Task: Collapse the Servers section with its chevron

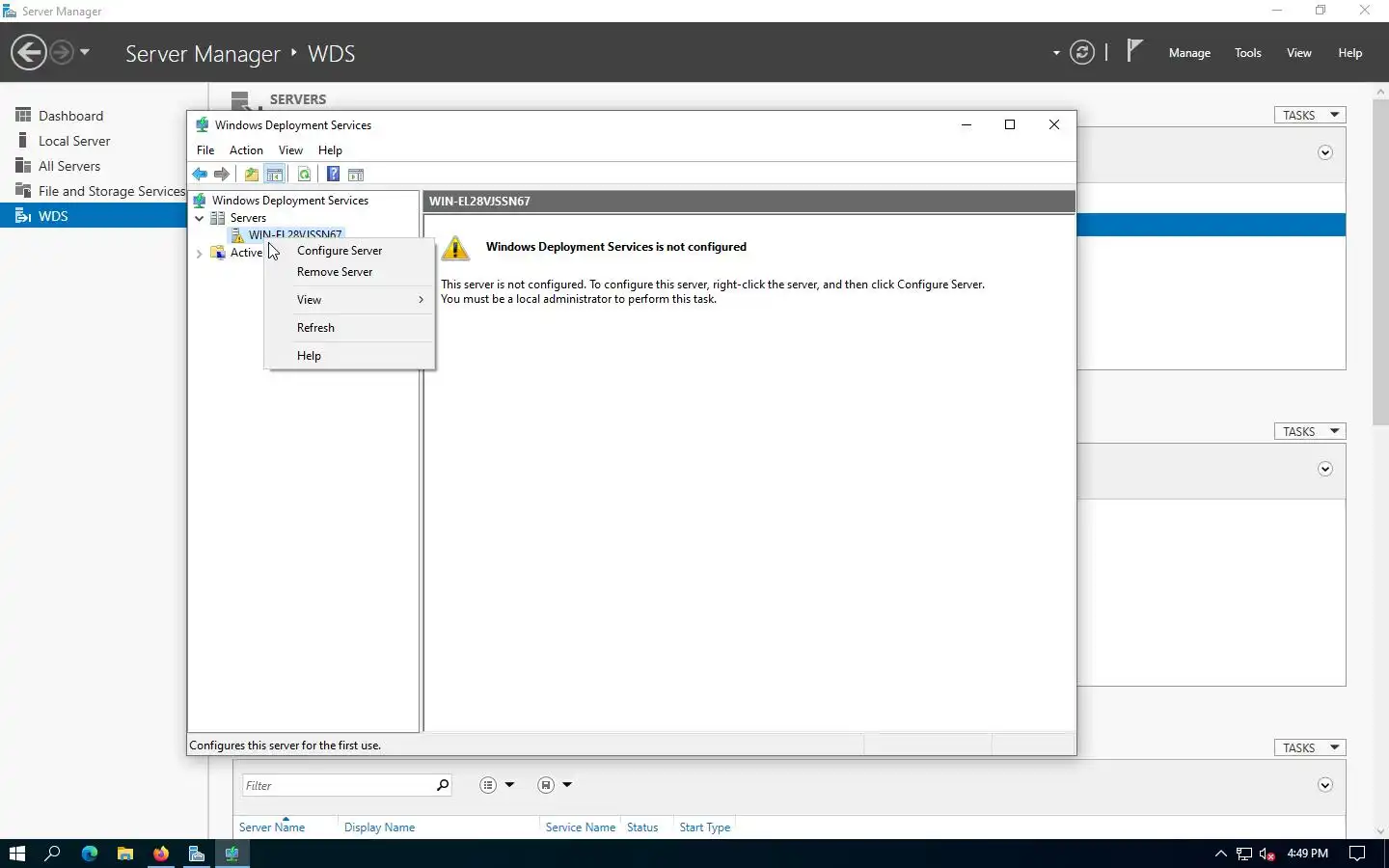Action: click(x=1325, y=152)
